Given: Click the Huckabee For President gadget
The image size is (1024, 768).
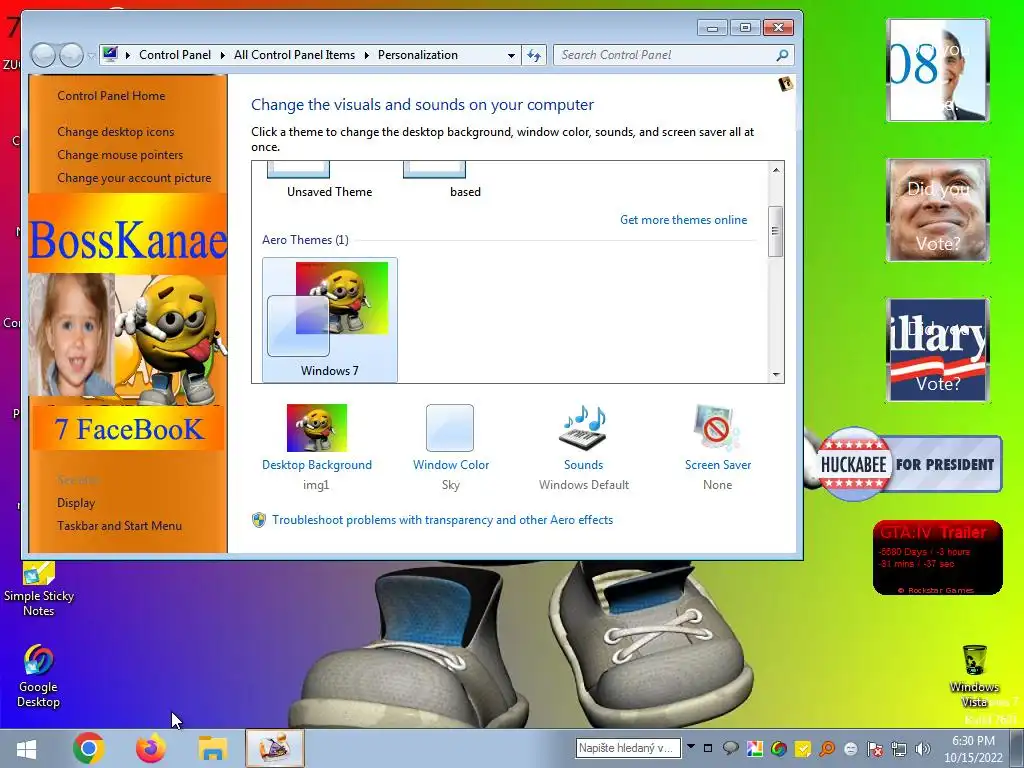Looking at the screenshot, I should (x=908, y=464).
